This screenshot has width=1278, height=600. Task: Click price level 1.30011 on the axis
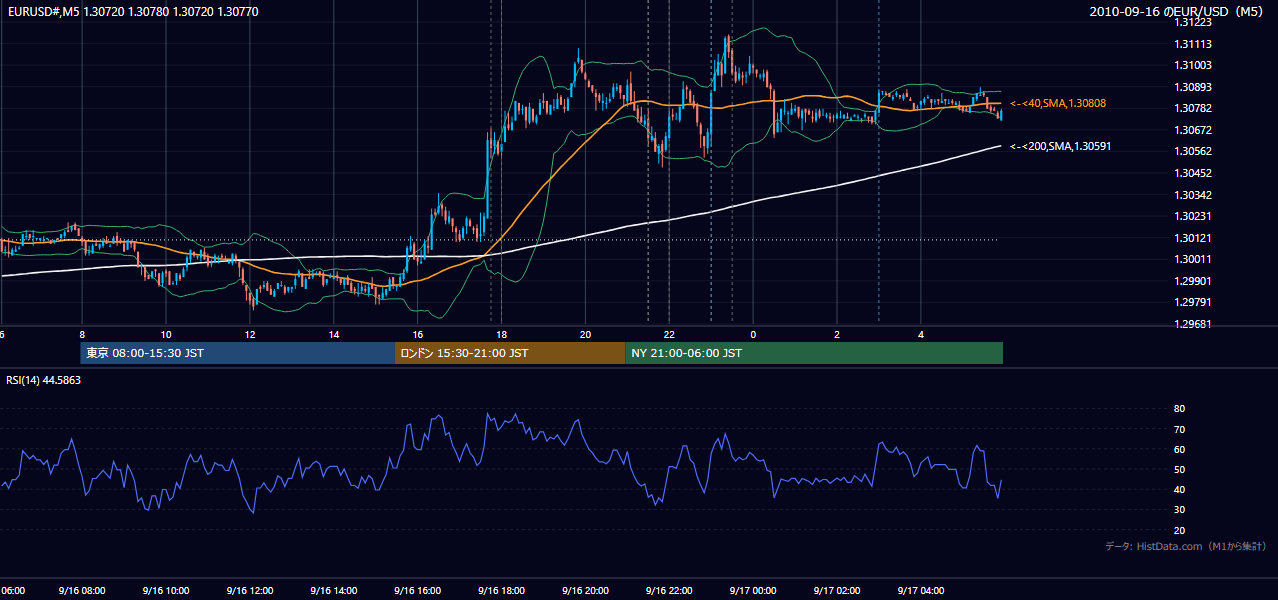click(x=1194, y=260)
